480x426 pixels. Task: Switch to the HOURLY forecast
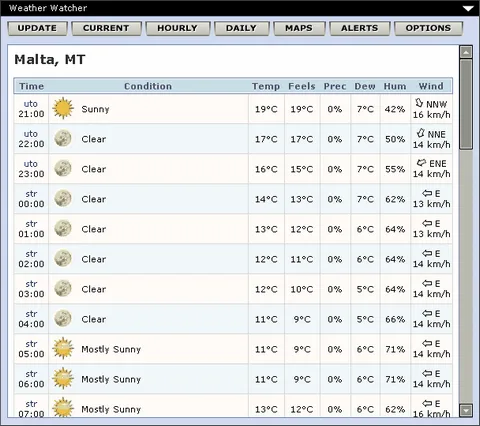pos(178,28)
